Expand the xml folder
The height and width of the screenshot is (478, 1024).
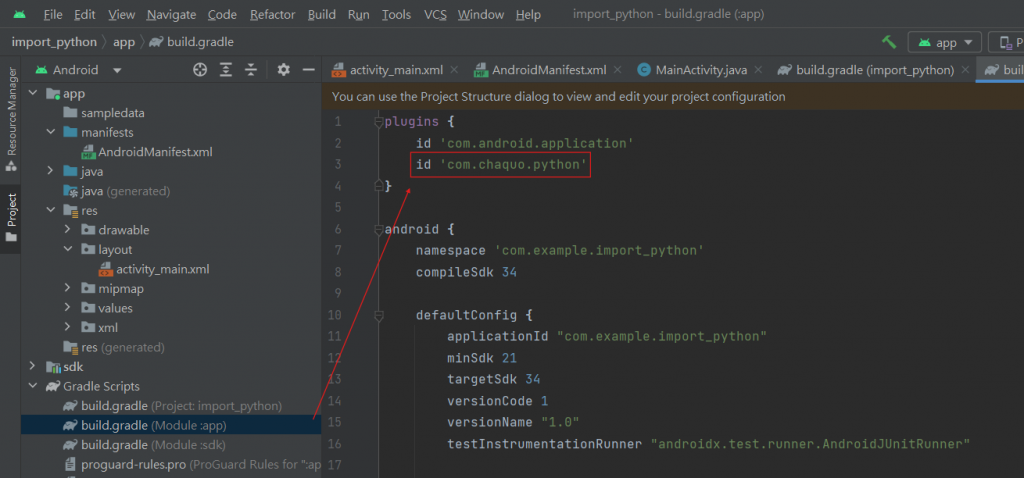pos(69,328)
